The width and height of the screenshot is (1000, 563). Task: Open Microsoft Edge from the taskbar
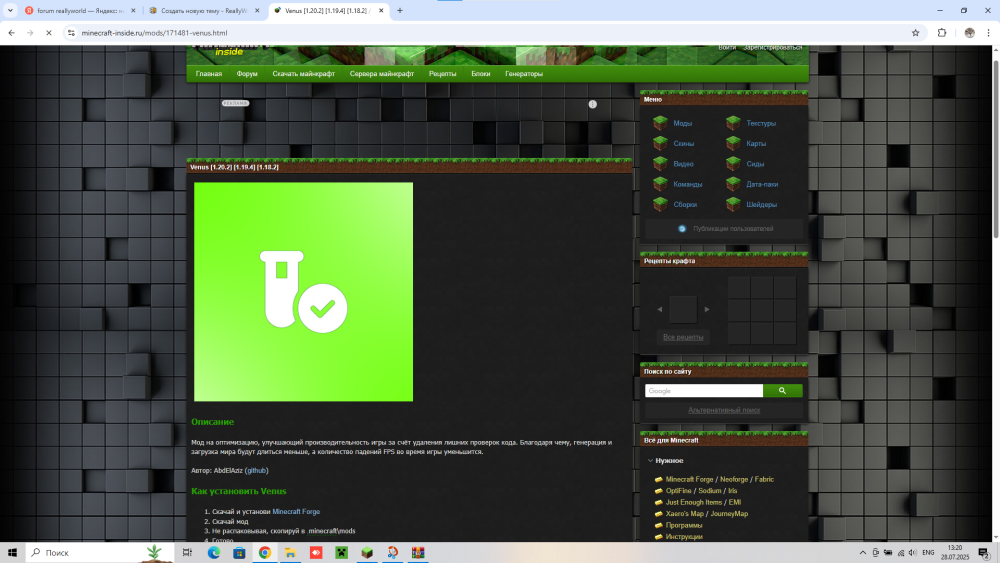point(214,553)
